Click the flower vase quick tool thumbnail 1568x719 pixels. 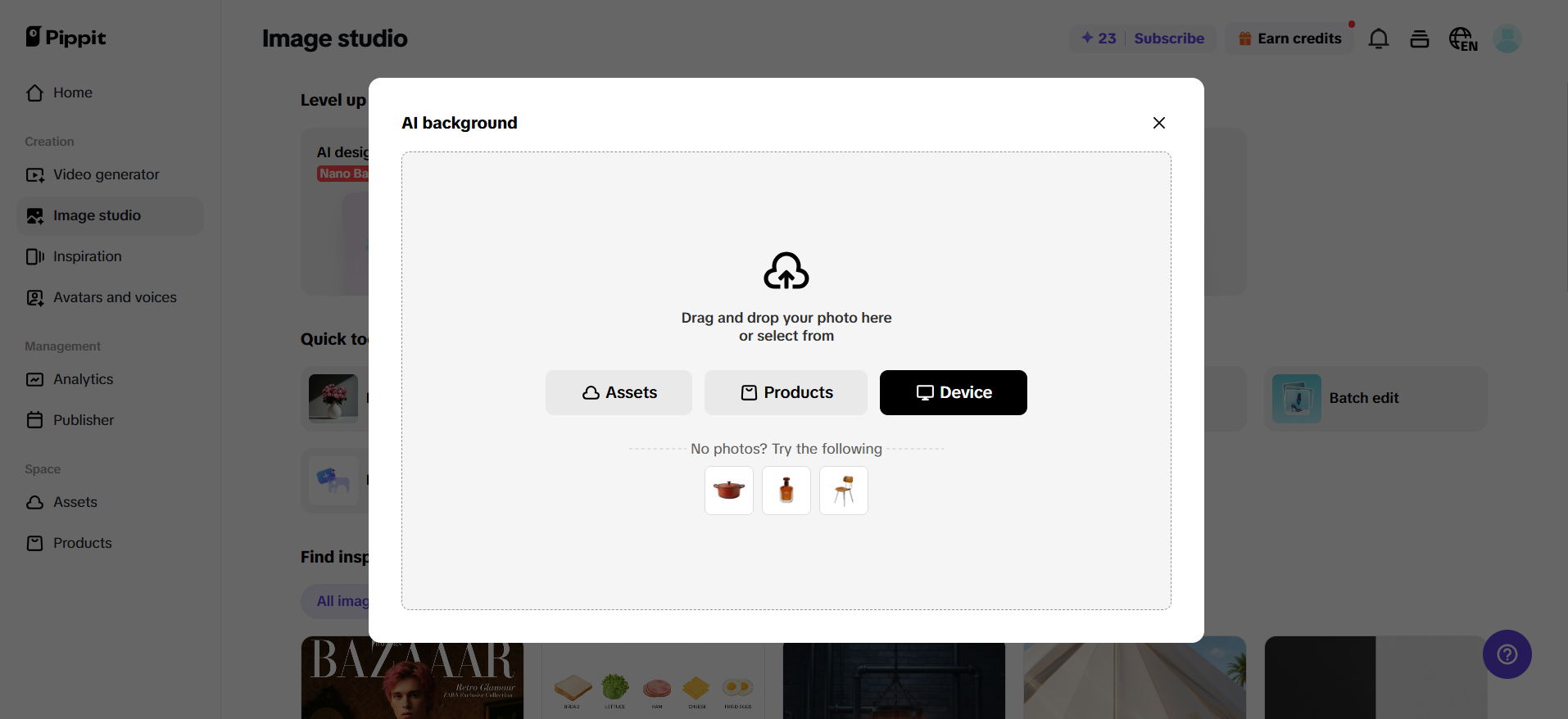[333, 398]
